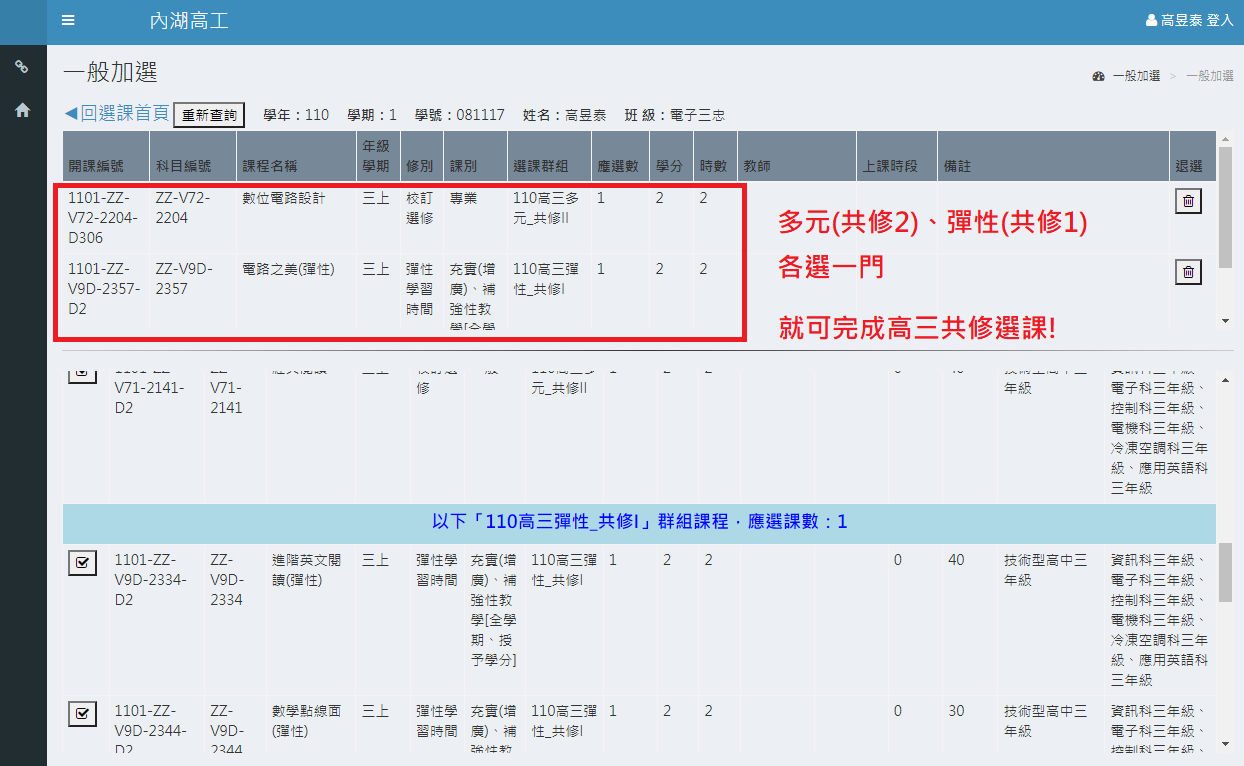Click the 課程名稱 column header
This screenshot has width=1244, height=766.
pyautogui.click(x=270, y=166)
